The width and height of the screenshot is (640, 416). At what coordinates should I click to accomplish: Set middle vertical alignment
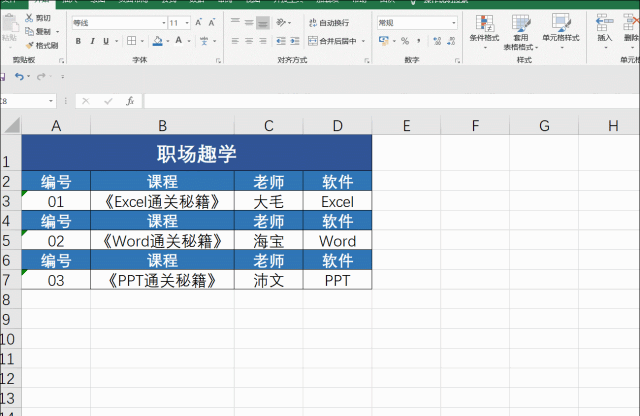tap(249, 22)
